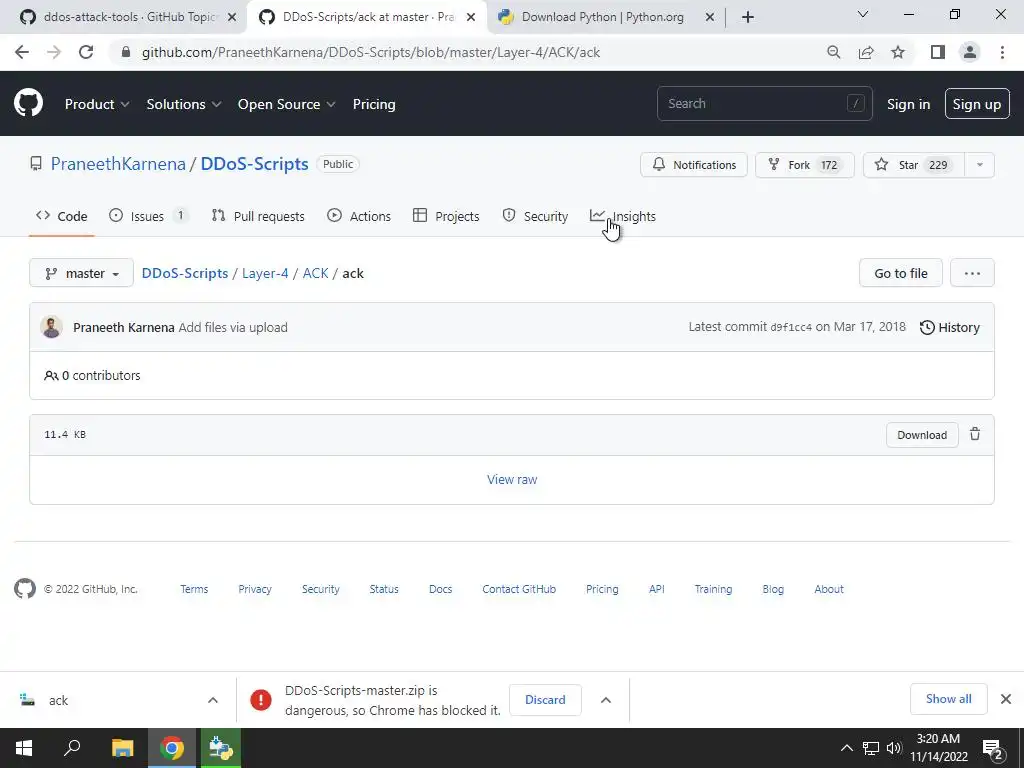Open the Pull requests tab
1024x768 pixels.
pyautogui.click(x=259, y=216)
